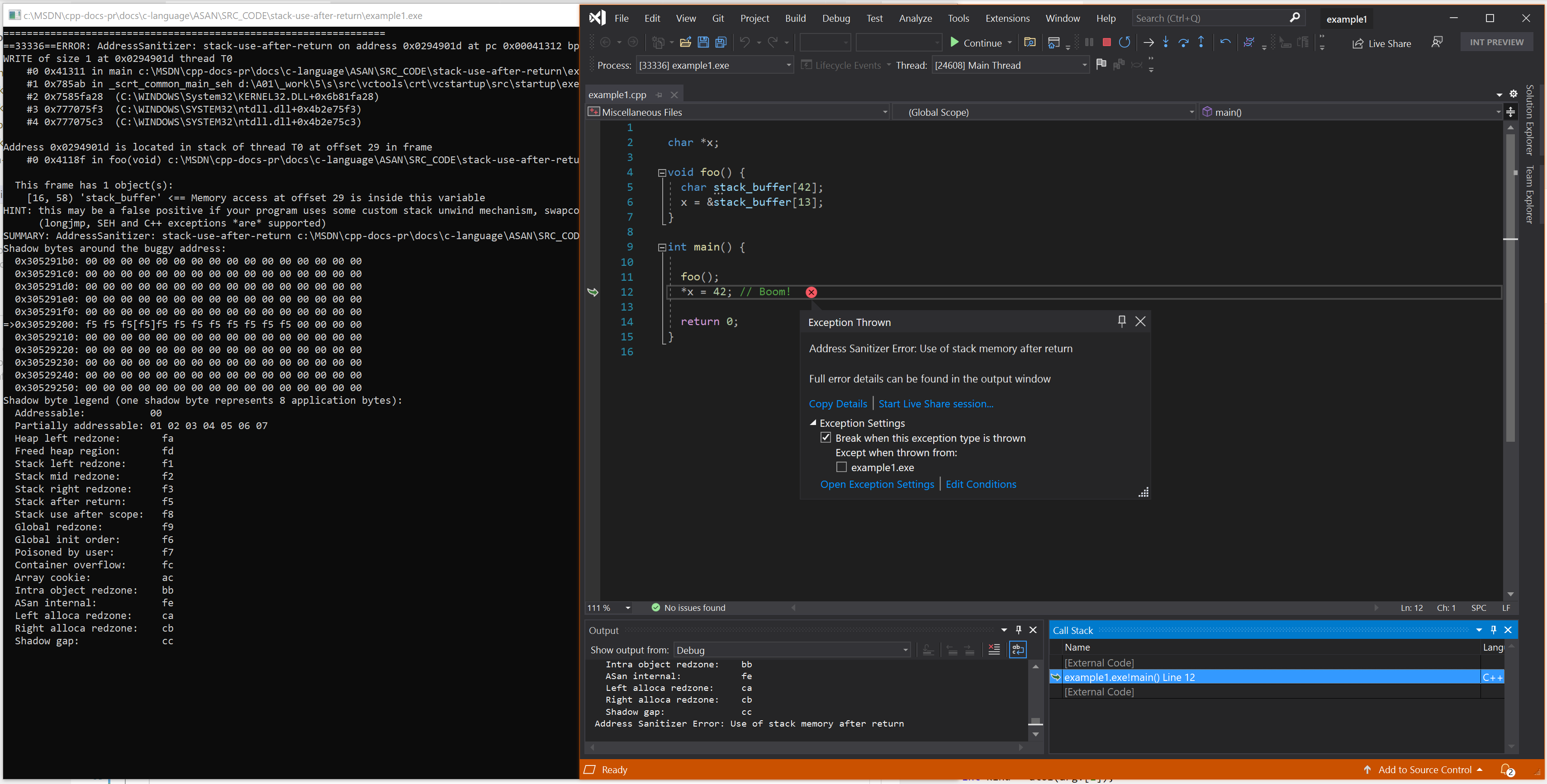The image size is (1547, 784).
Task: Enable Break when this exception type is thrown
Action: click(x=825, y=437)
